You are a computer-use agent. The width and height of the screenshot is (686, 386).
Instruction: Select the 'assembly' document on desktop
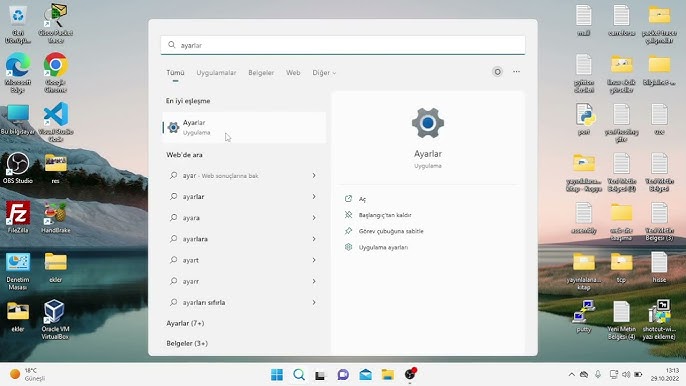pyautogui.click(x=584, y=218)
